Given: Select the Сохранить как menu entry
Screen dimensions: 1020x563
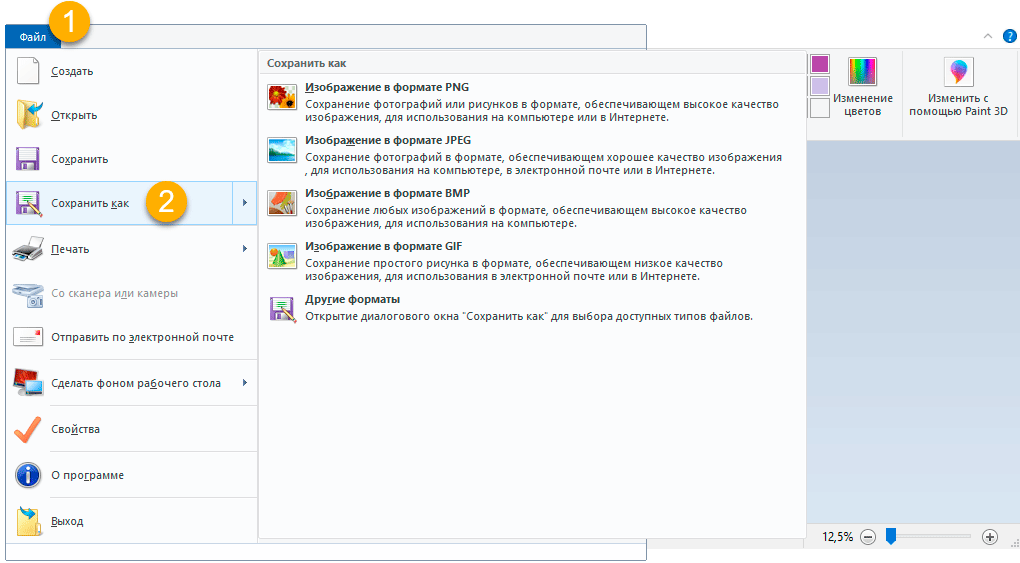Looking at the screenshot, I should pos(119,203).
